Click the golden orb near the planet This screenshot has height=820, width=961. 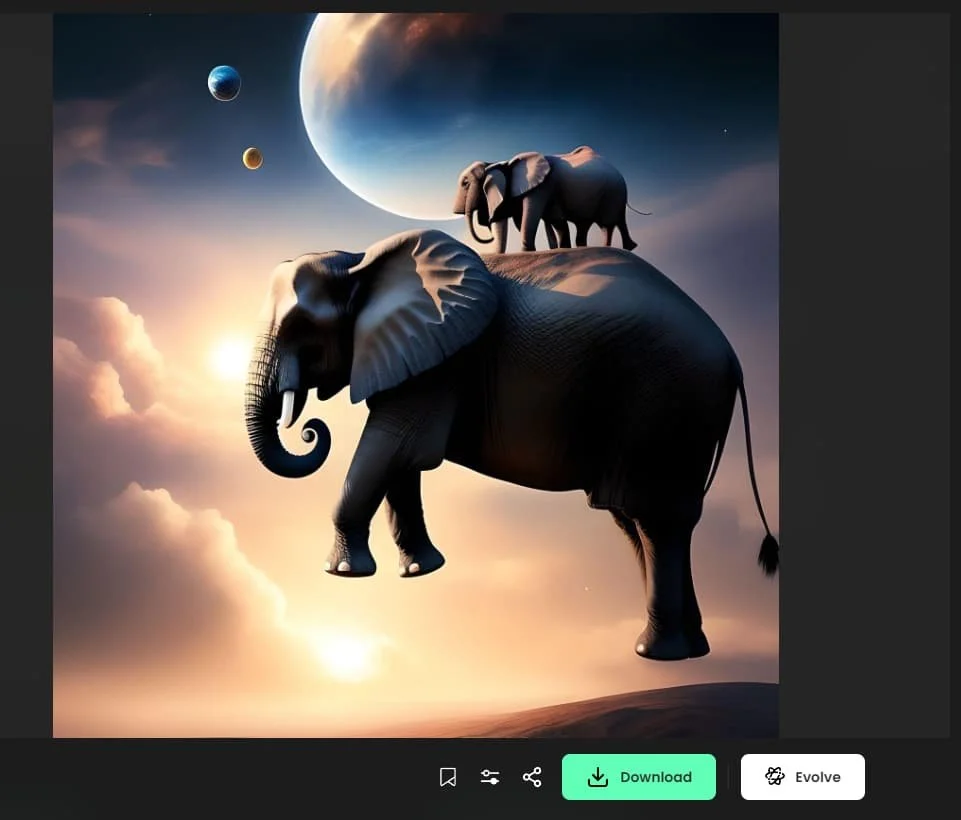[x=251, y=157]
